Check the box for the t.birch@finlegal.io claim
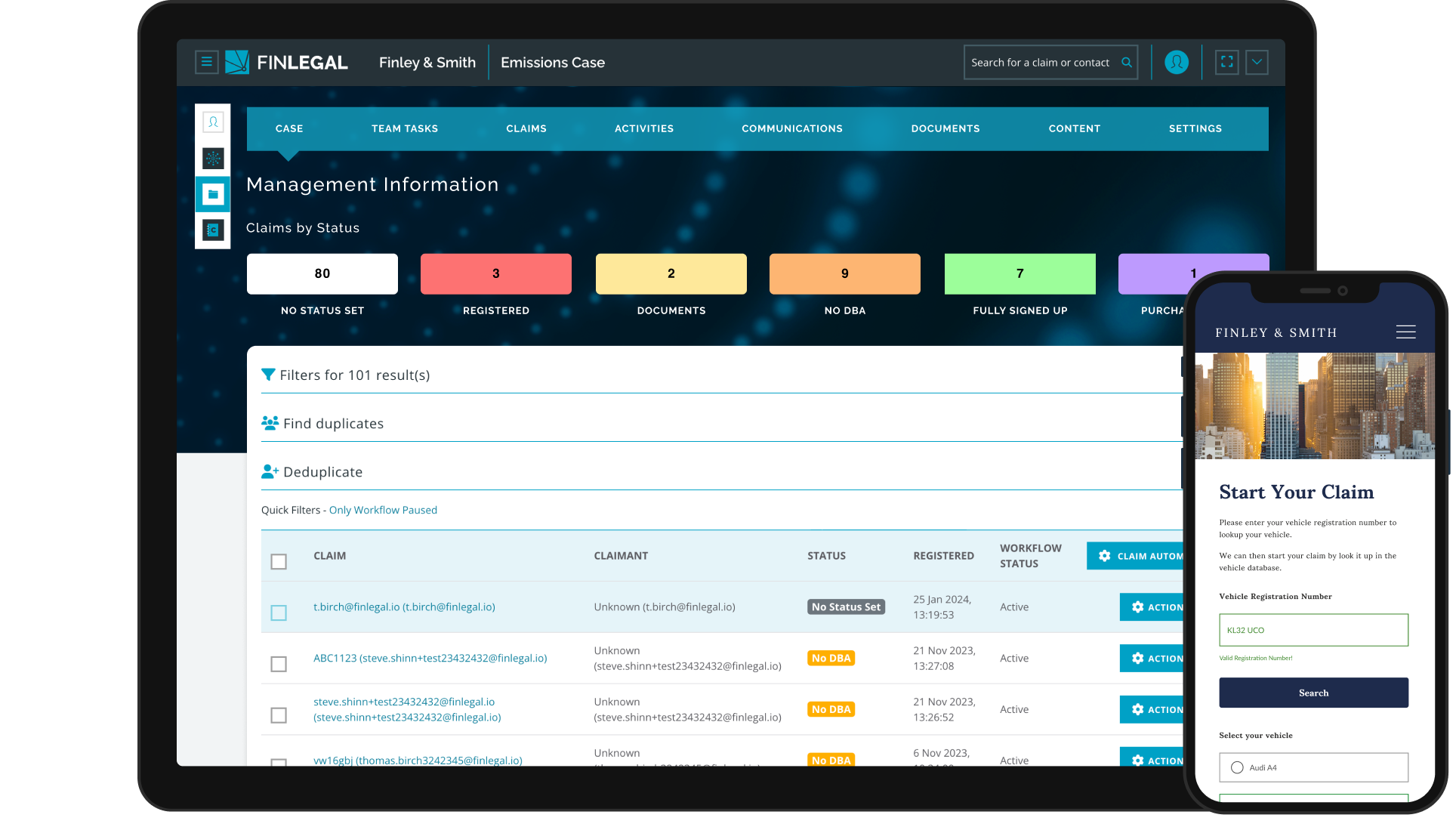The height and width of the screenshot is (824, 1456). [x=279, y=613]
